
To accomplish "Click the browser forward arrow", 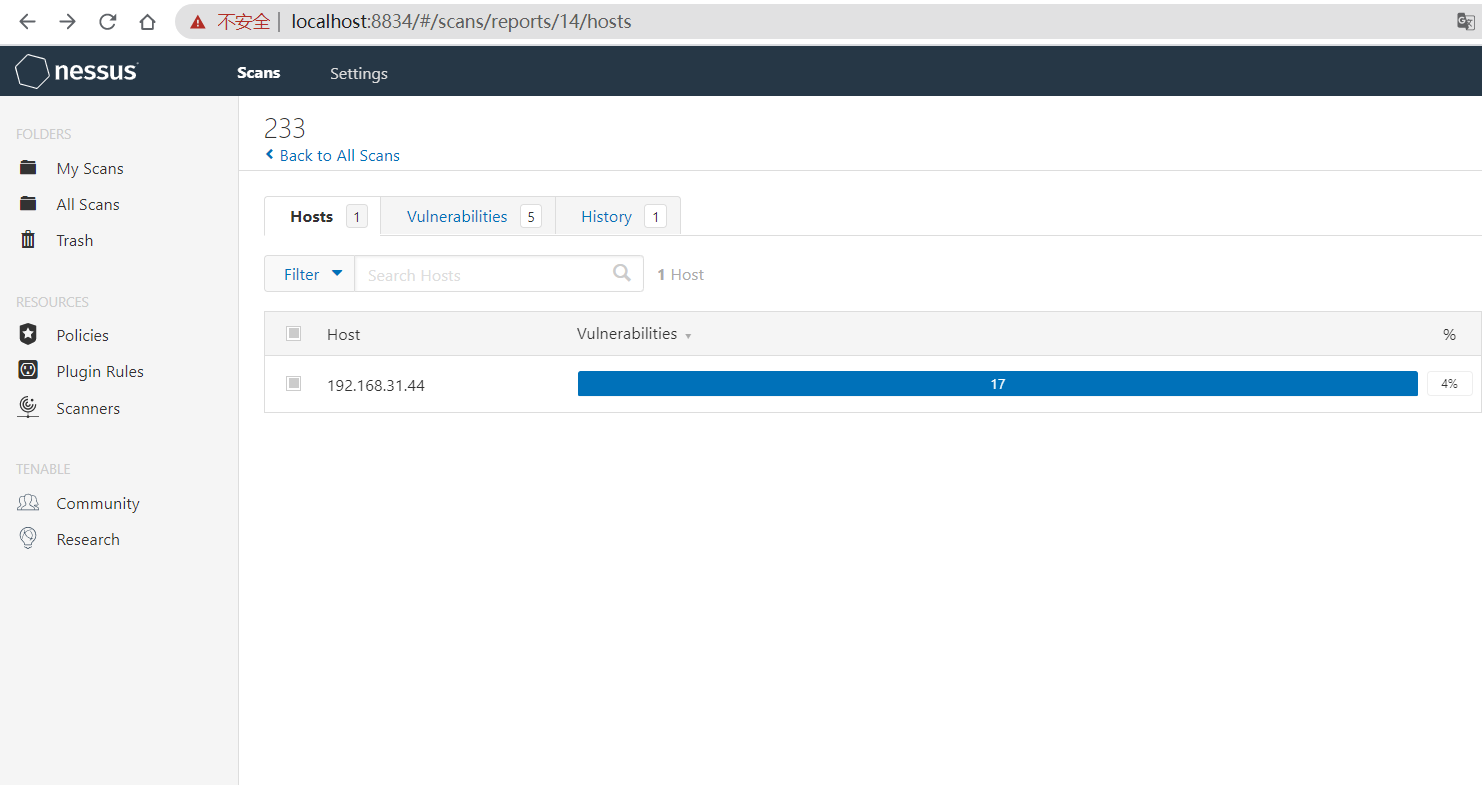I will pyautogui.click(x=67, y=21).
